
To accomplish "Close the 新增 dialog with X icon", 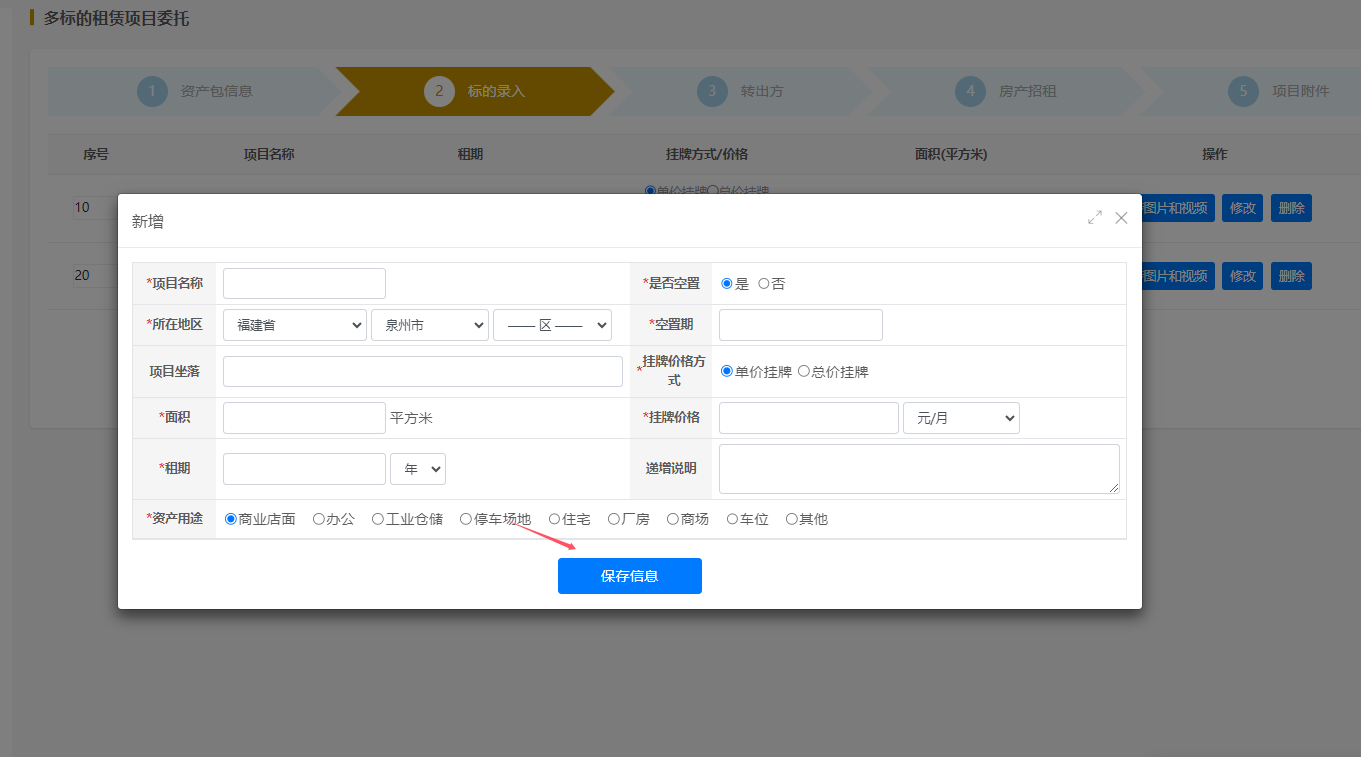I will pyautogui.click(x=1121, y=217).
